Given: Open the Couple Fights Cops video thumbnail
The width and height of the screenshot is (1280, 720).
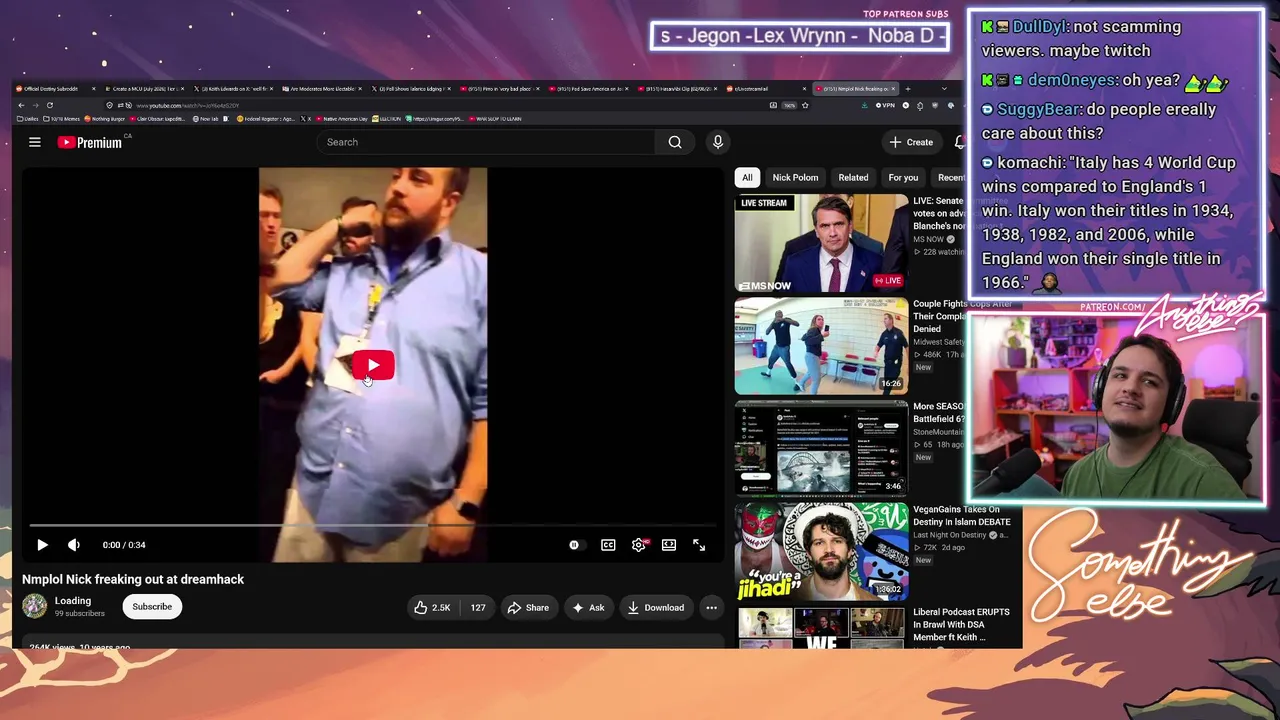Looking at the screenshot, I should pos(821,346).
